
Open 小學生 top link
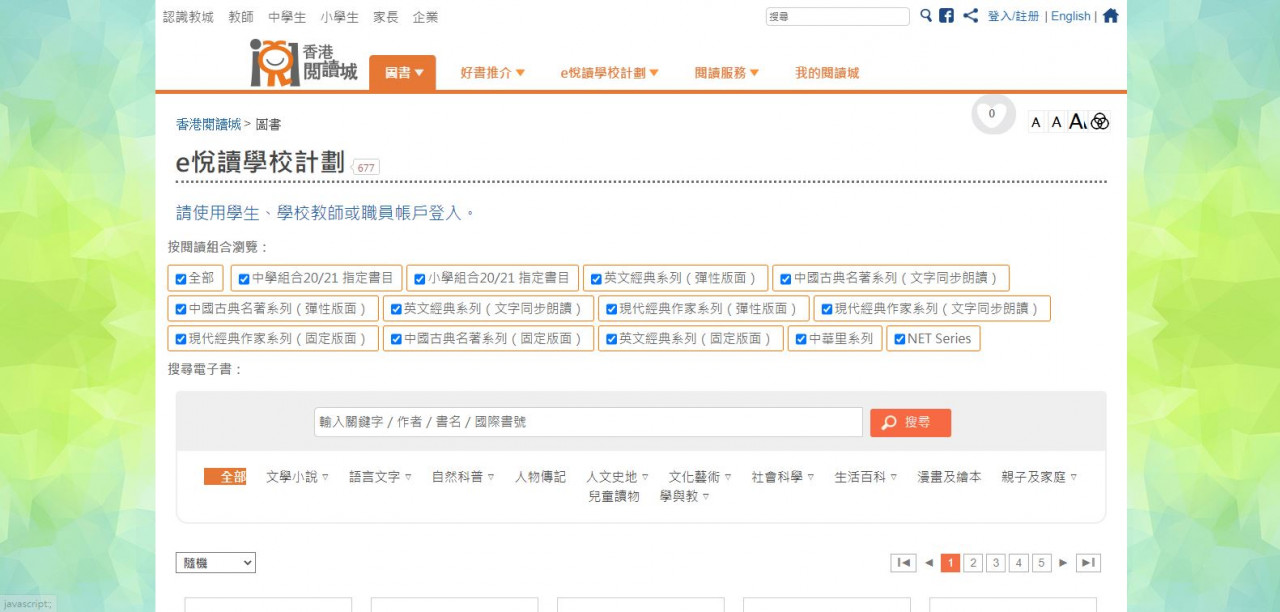340,17
